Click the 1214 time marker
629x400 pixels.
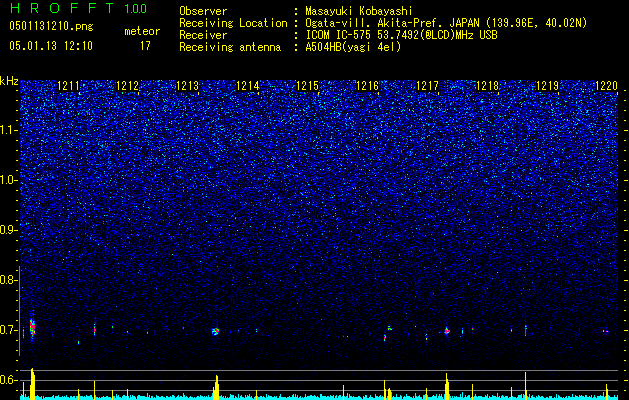248,85
